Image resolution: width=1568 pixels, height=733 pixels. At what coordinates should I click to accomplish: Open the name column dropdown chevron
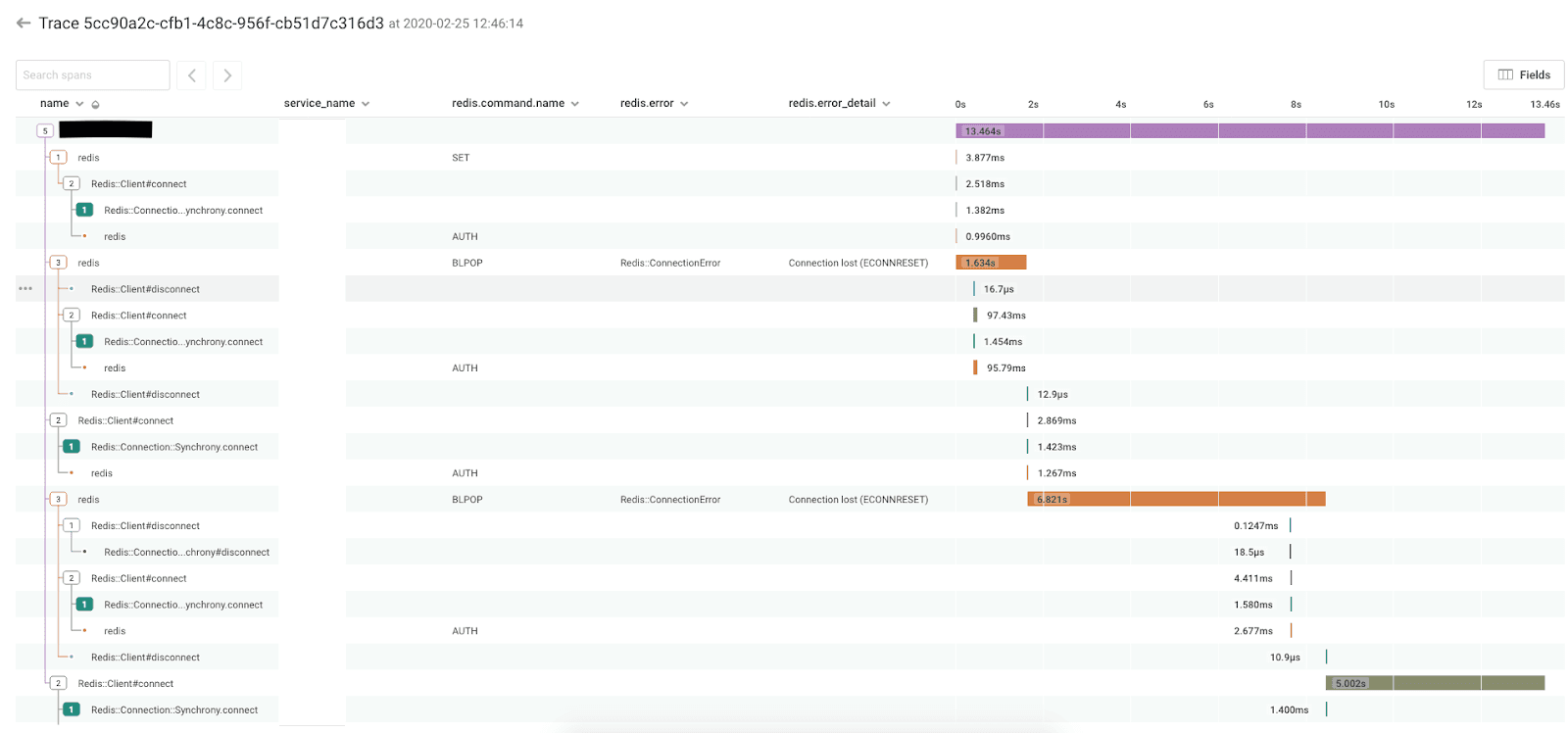click(79, 104)
